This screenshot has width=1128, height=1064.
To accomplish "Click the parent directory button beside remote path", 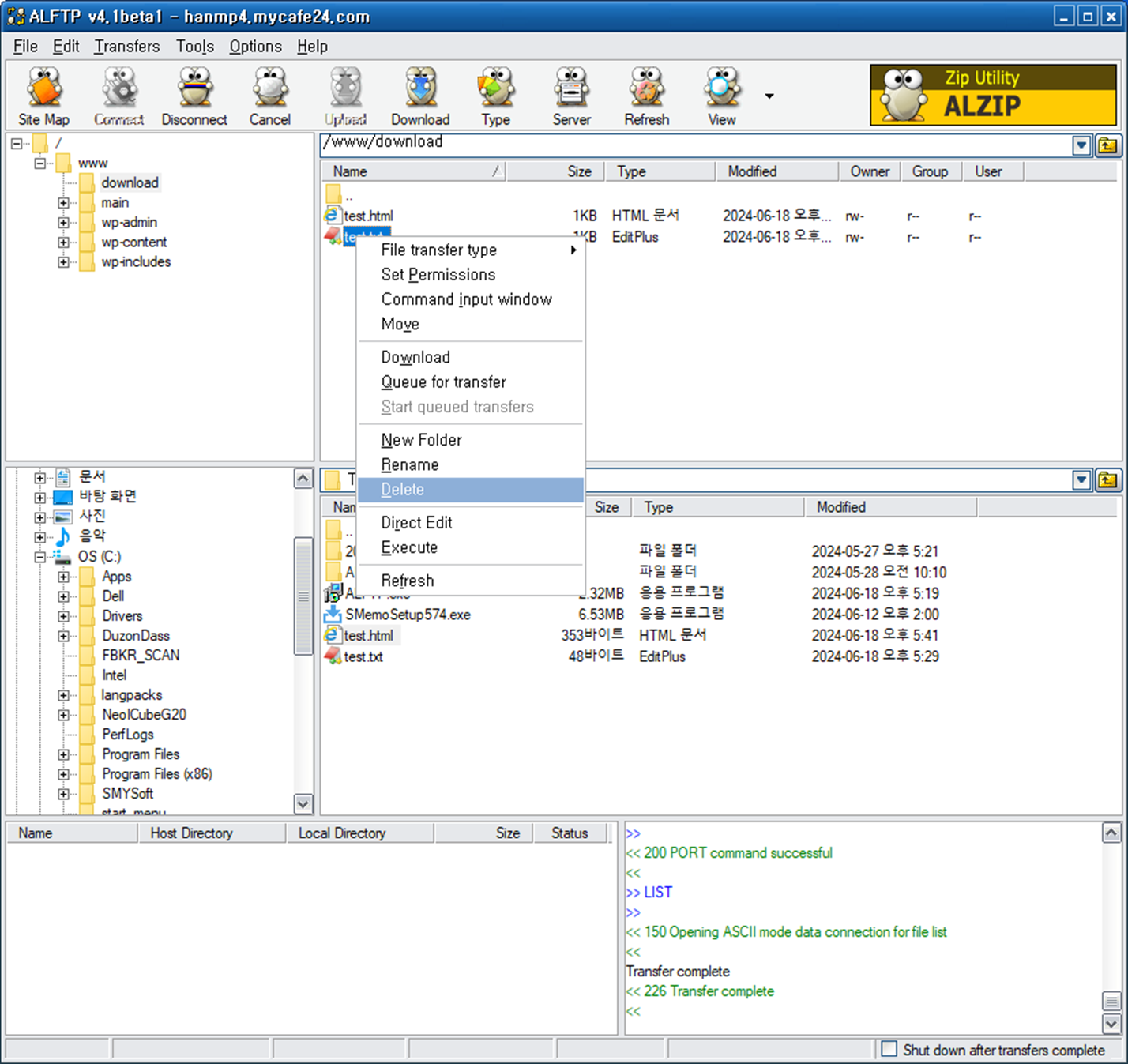I will (1109, 145).
